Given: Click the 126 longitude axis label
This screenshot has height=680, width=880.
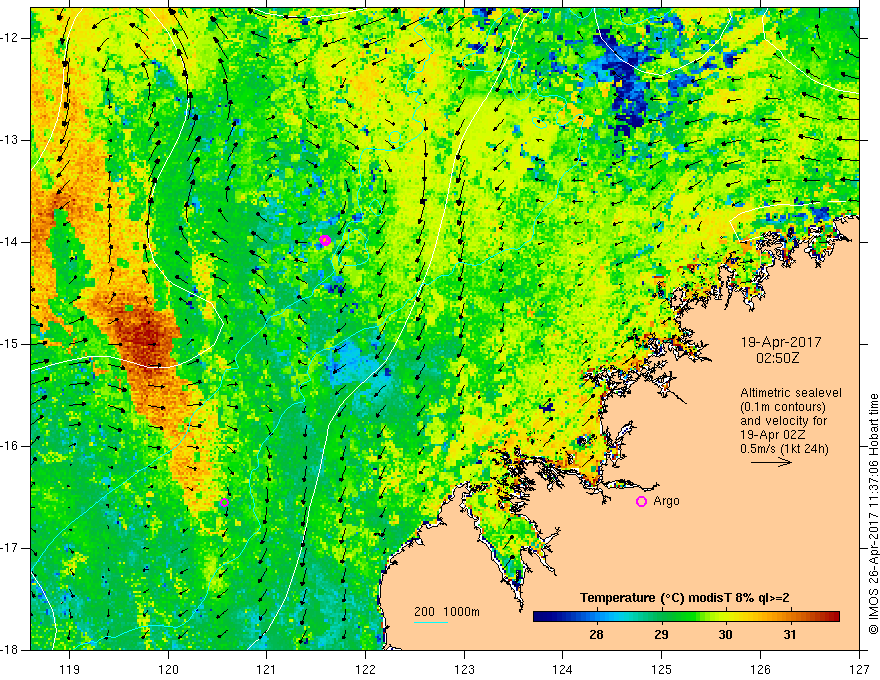Looking at the screenshot, I should click(760, 669).
